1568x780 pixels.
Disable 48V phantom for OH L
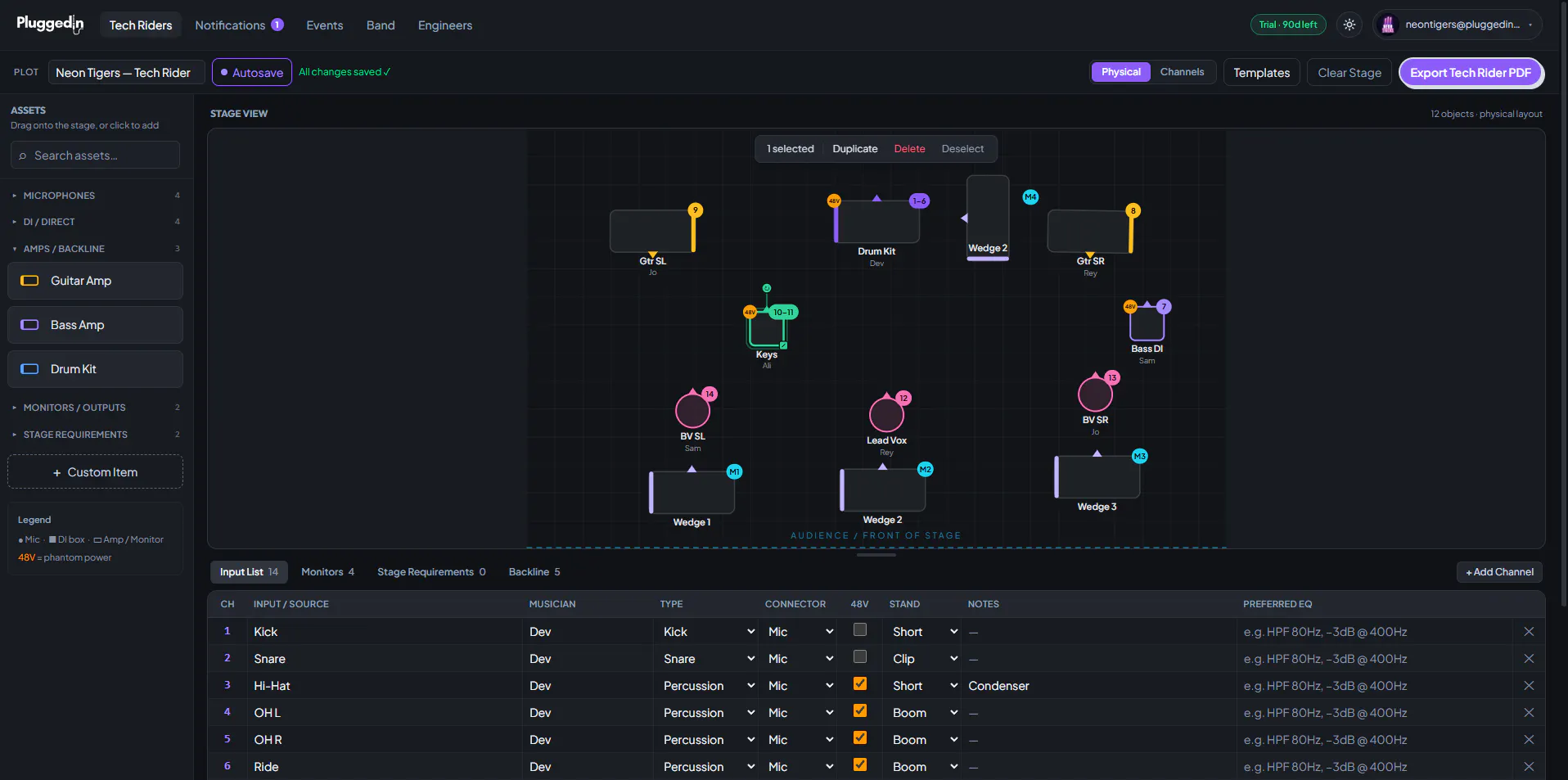[x=860, y=711]
